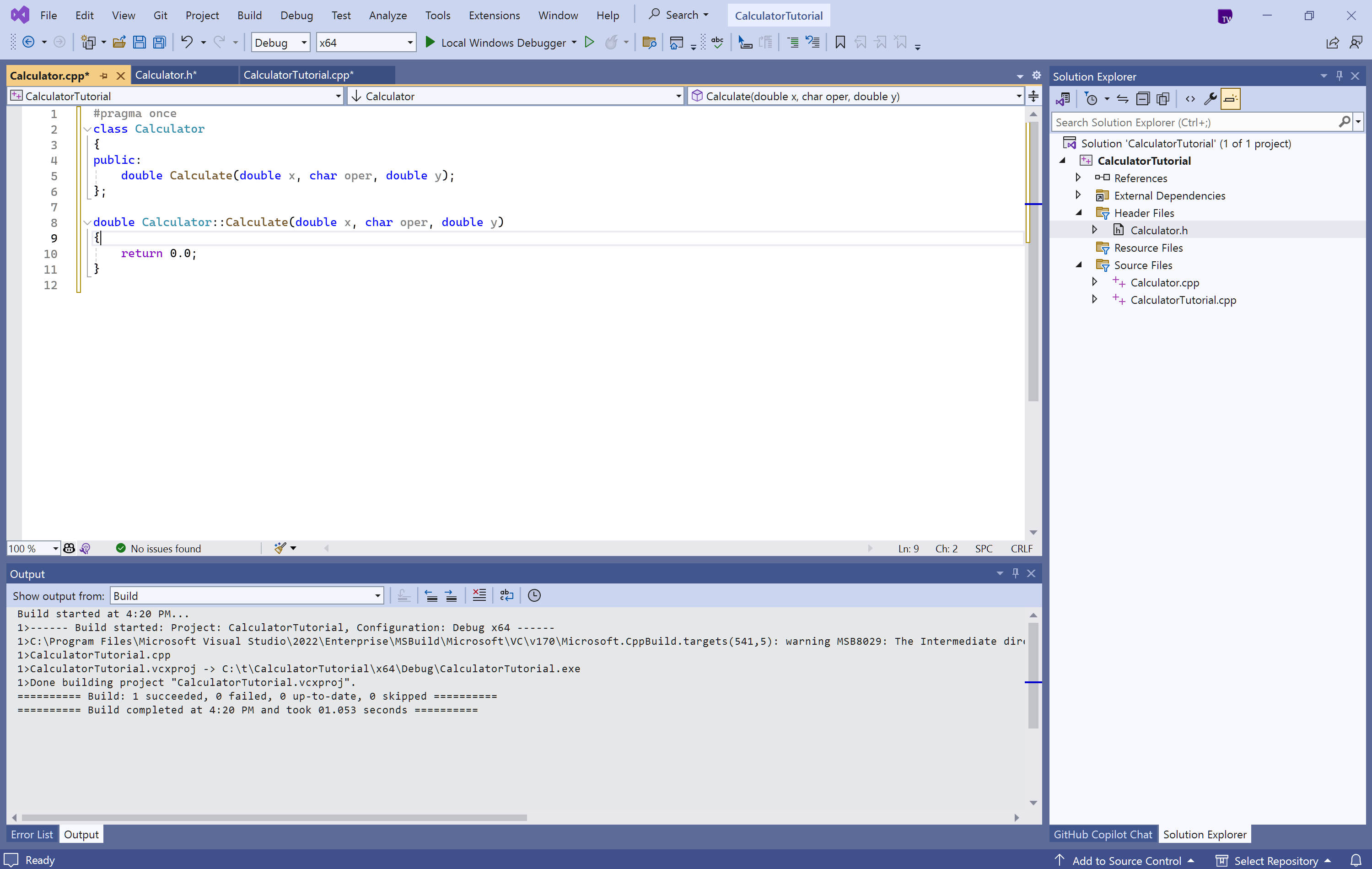Image resolution: width=1372 pixels, height=869 pixels.
Task: Click the Local Windows Debugger run button
Action: [x=429, y=41]
